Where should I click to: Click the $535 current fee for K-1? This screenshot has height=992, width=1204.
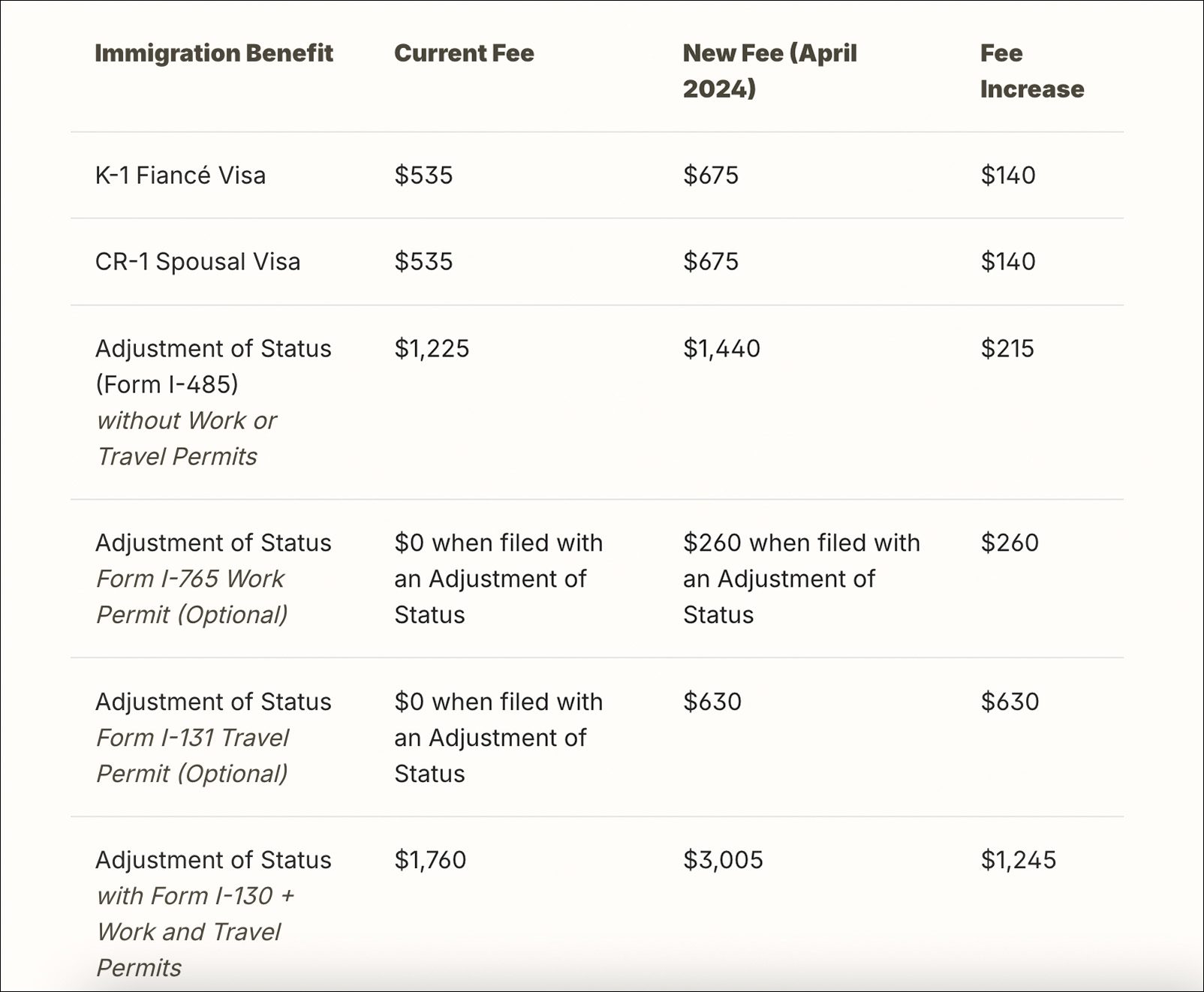[x=423, y=176]
